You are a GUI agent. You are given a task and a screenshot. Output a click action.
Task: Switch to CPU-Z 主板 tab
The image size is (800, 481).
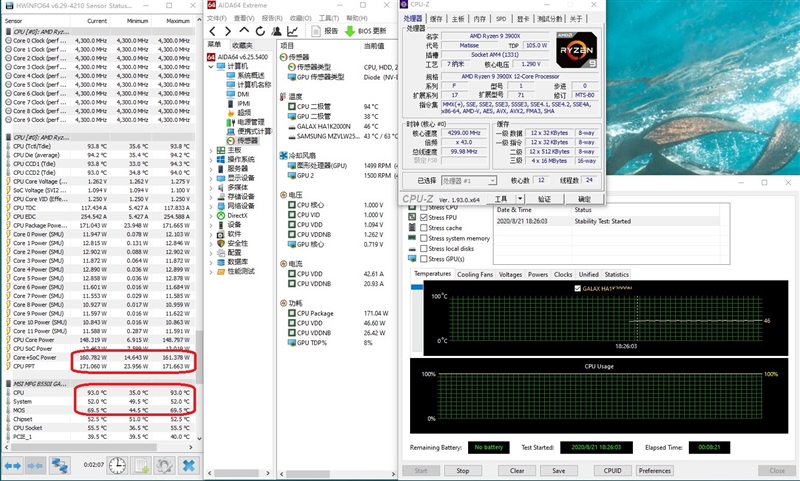458,19
